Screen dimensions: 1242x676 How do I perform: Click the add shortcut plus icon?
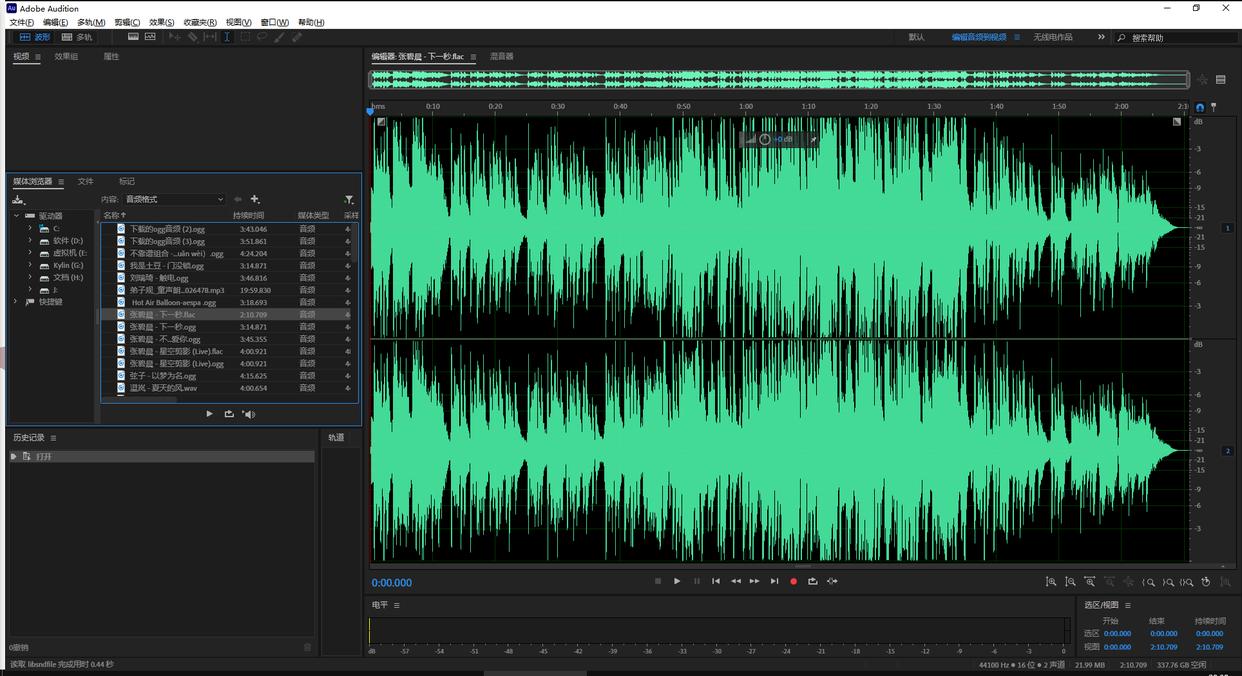(x=255, y=200)
